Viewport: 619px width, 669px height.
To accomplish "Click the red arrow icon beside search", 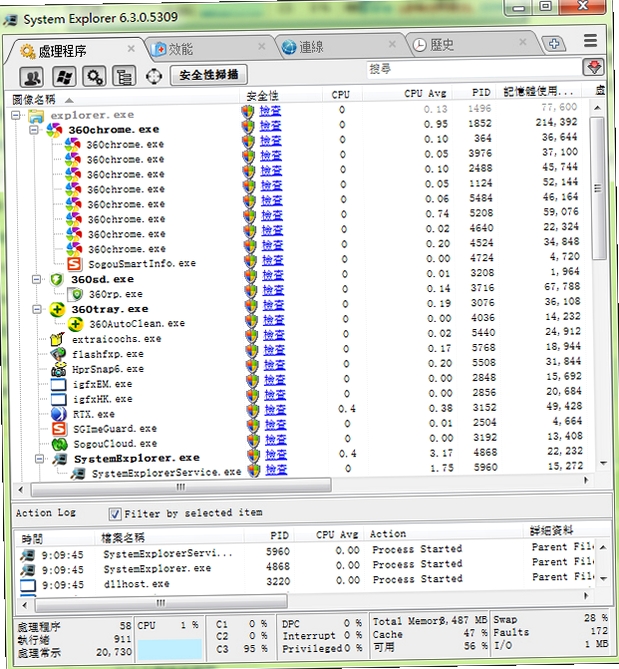I will [593, 67].
